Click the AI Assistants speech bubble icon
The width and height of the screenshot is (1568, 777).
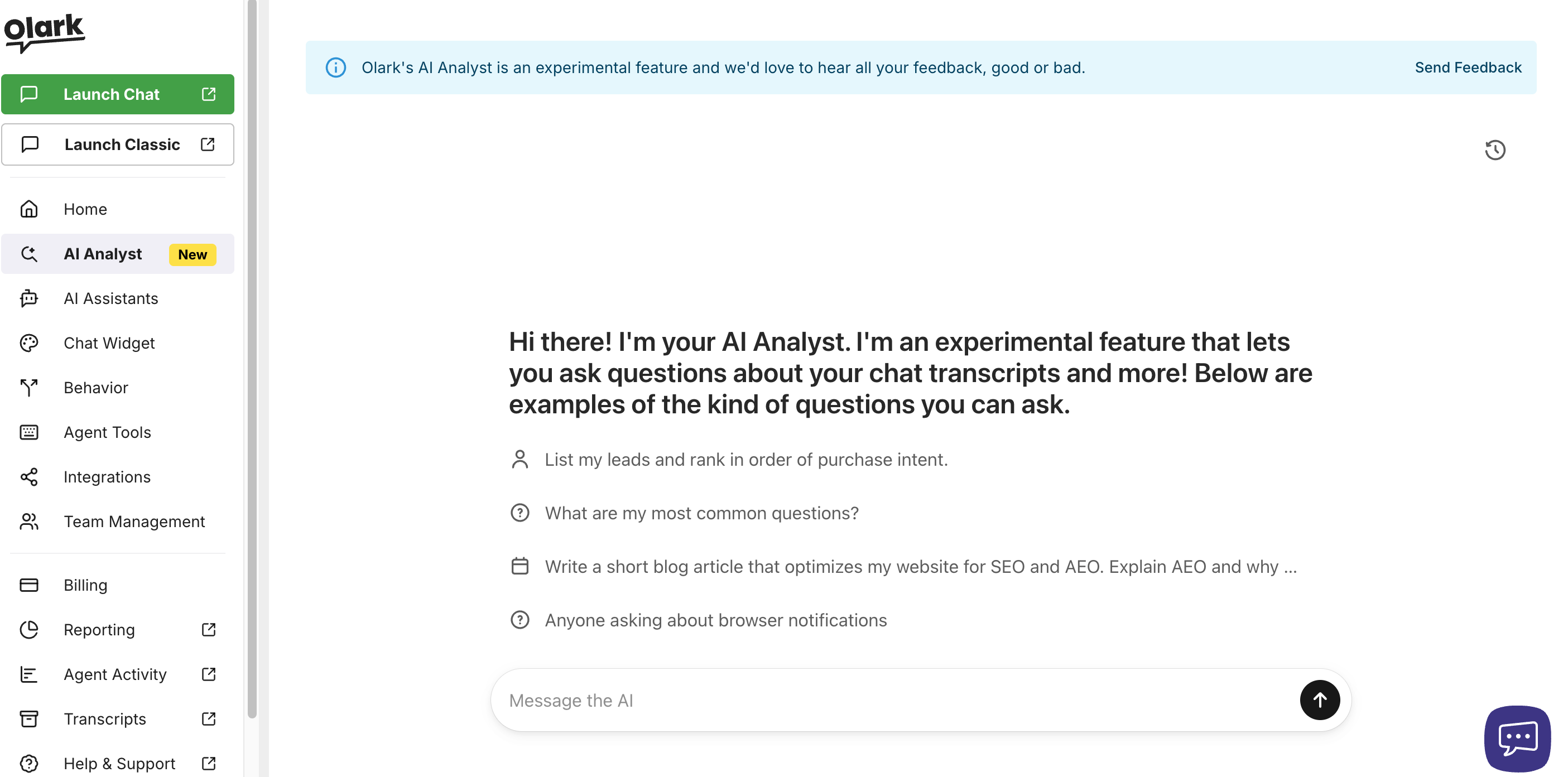point(28,299)
